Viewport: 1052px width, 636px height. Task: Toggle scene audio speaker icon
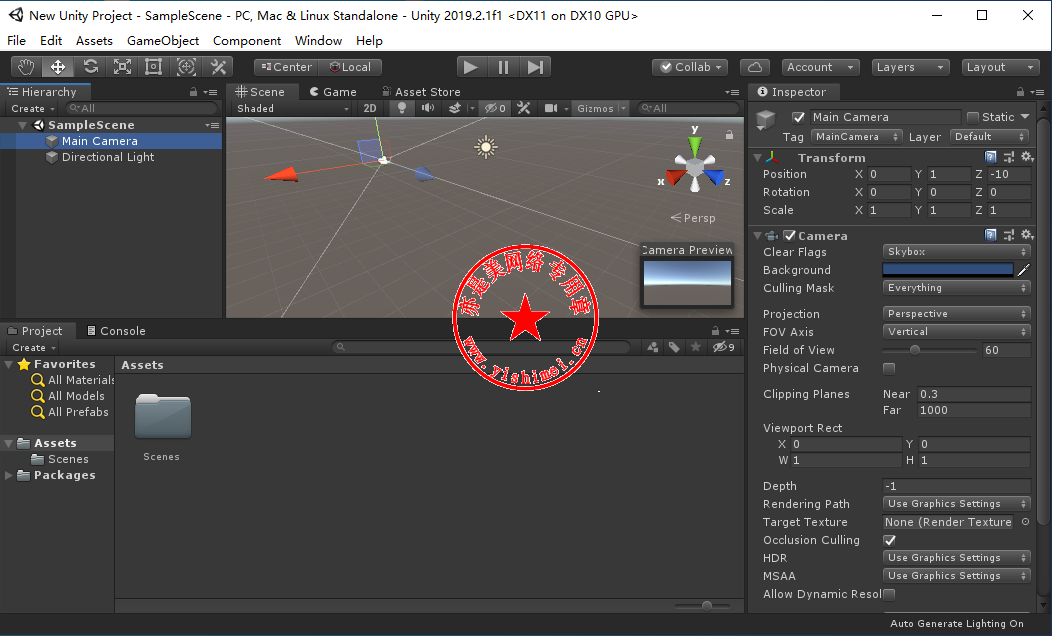pos(427,108)
